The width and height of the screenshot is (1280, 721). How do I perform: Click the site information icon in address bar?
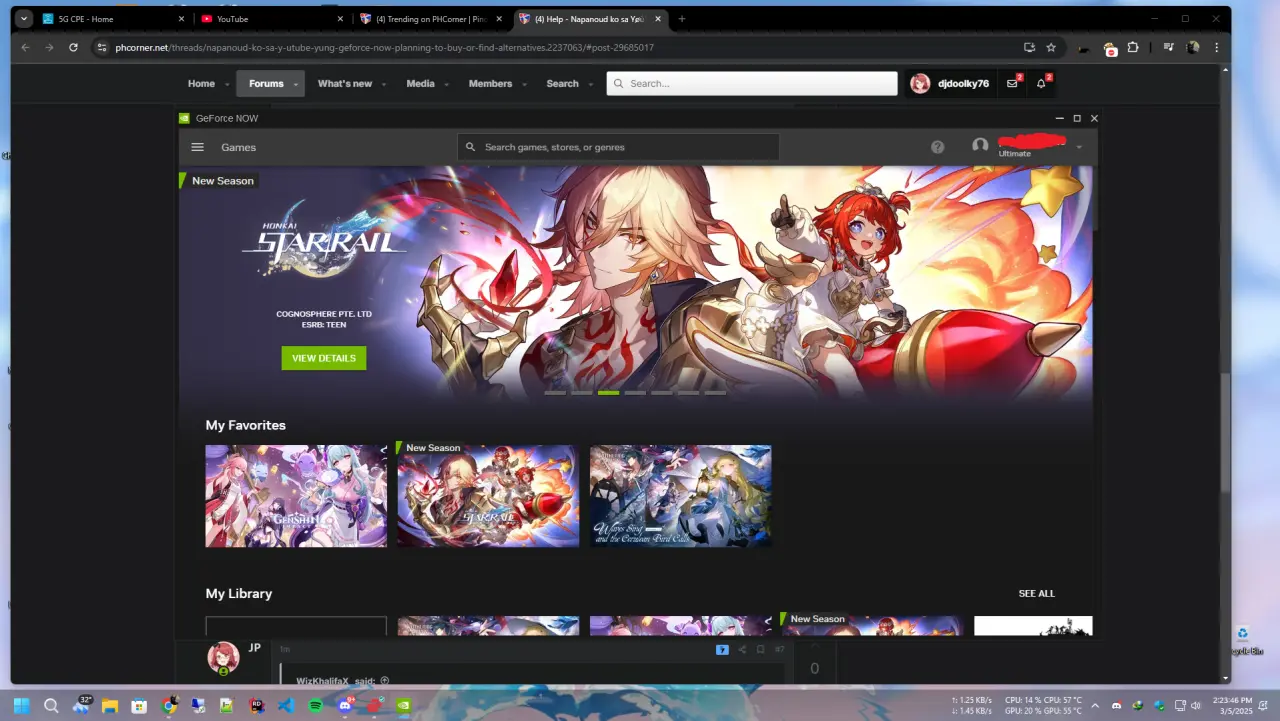pos(101,47)
